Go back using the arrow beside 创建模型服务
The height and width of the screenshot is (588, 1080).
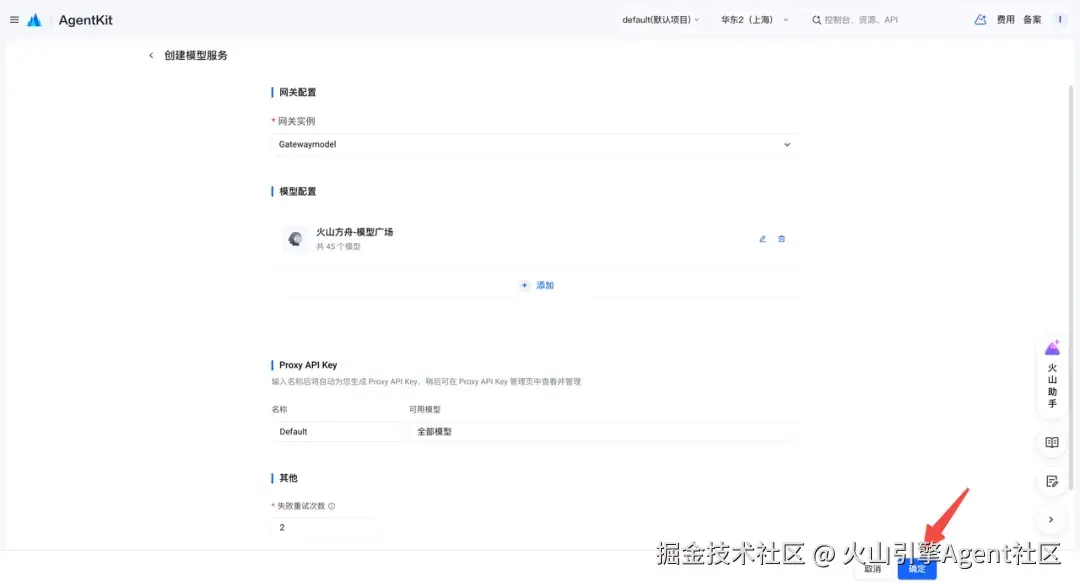(x=152, y=56)
